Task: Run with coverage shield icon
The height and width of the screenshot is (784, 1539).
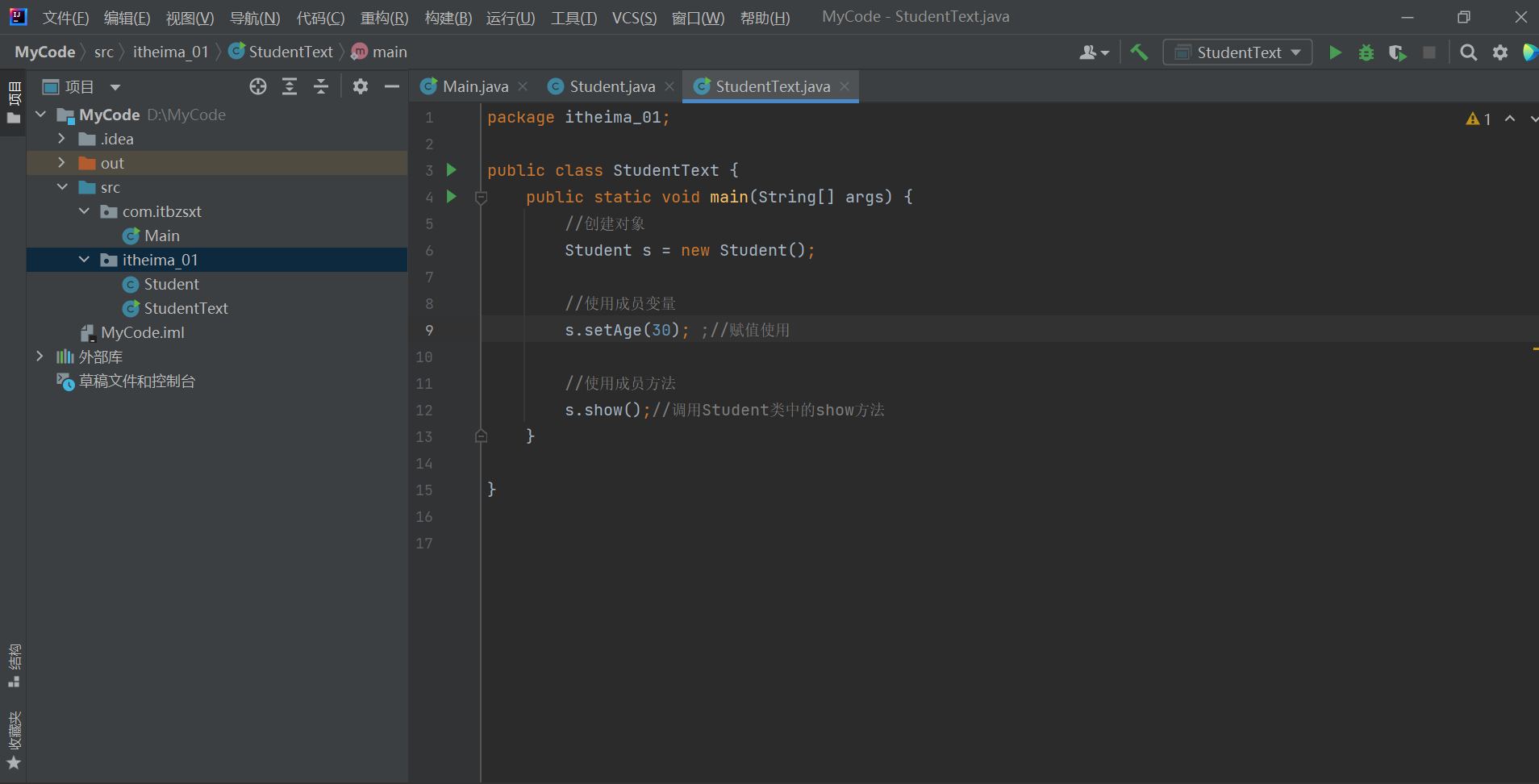Action: pos(1398,52)
